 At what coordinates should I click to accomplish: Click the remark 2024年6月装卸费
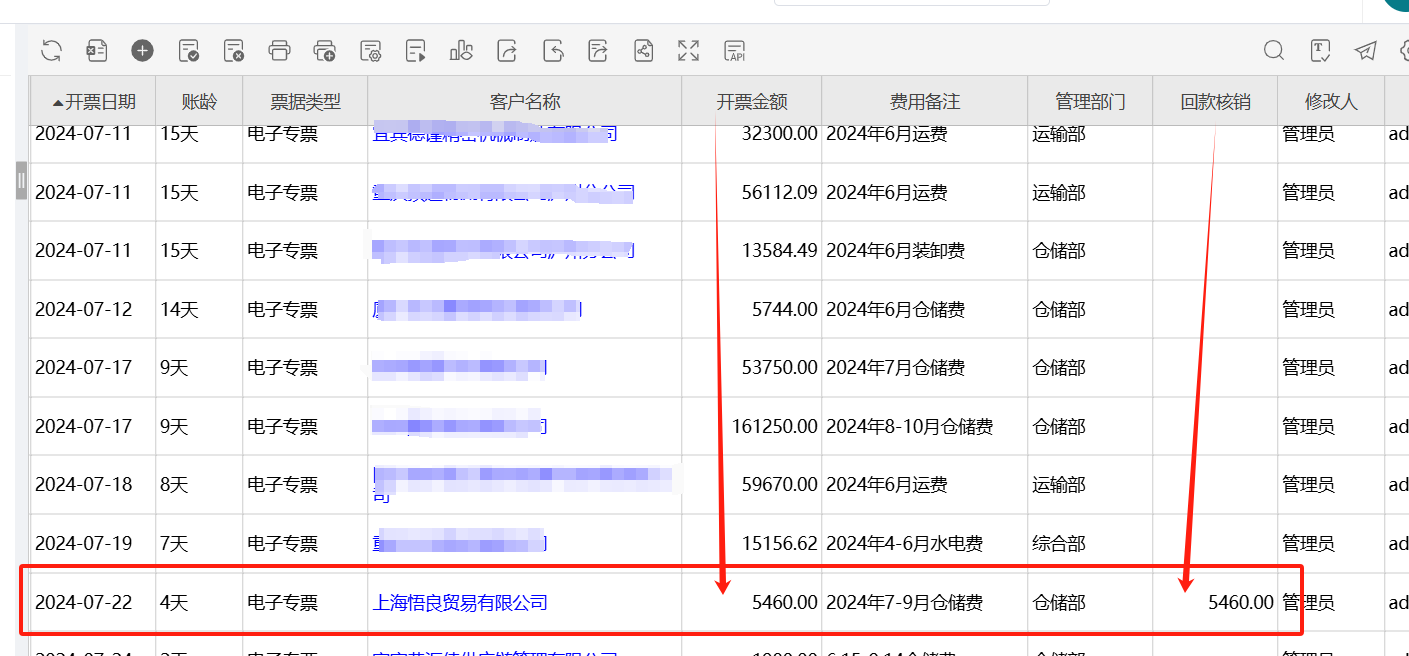[895, 251]
